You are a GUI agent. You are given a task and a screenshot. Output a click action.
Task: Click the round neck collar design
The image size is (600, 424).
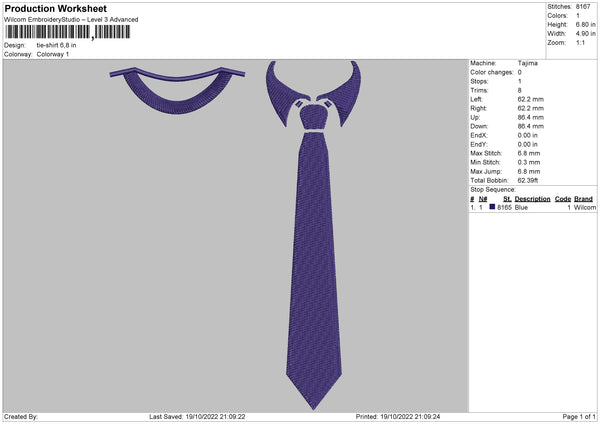(177, 91)
